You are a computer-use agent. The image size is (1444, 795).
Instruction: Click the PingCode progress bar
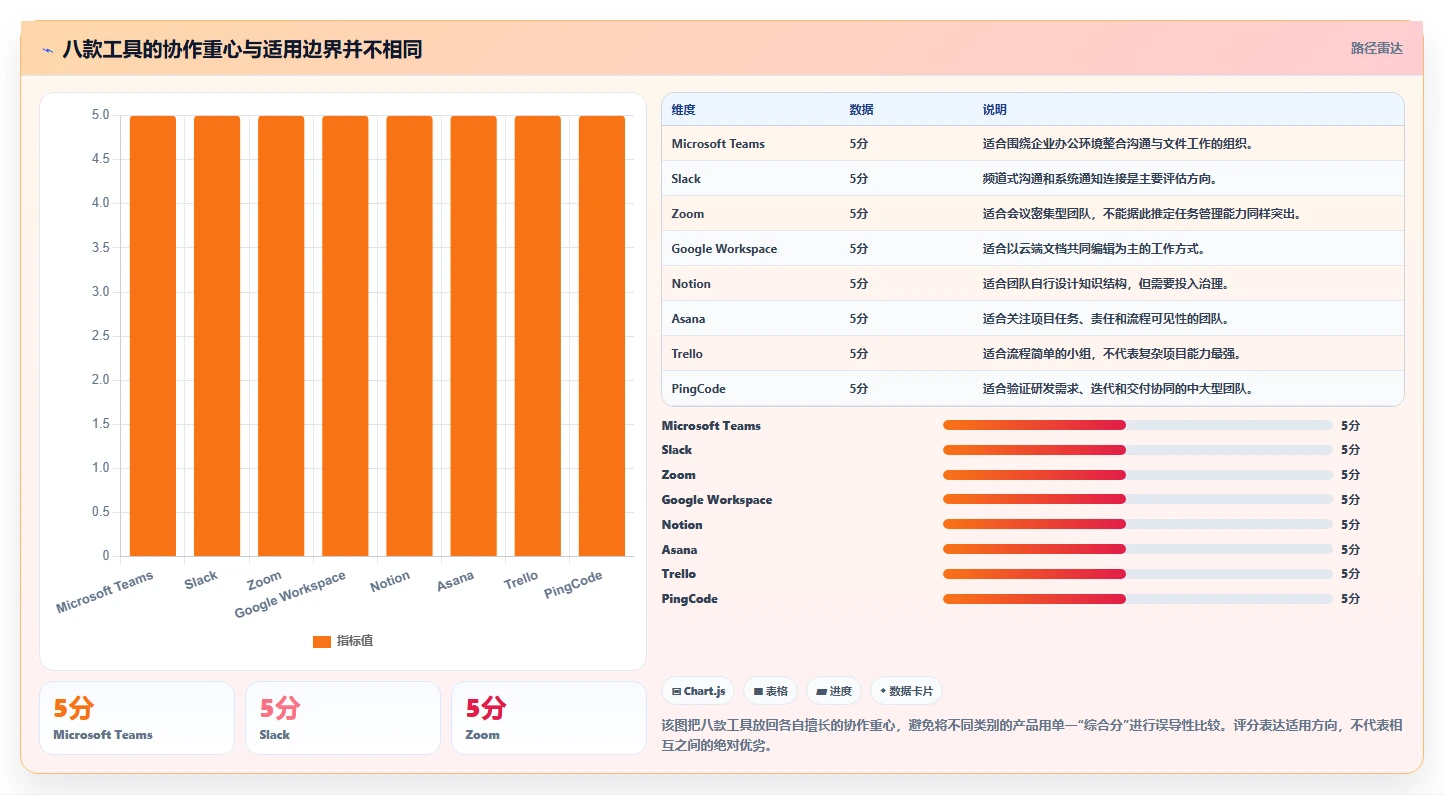tap(1138, 599)
